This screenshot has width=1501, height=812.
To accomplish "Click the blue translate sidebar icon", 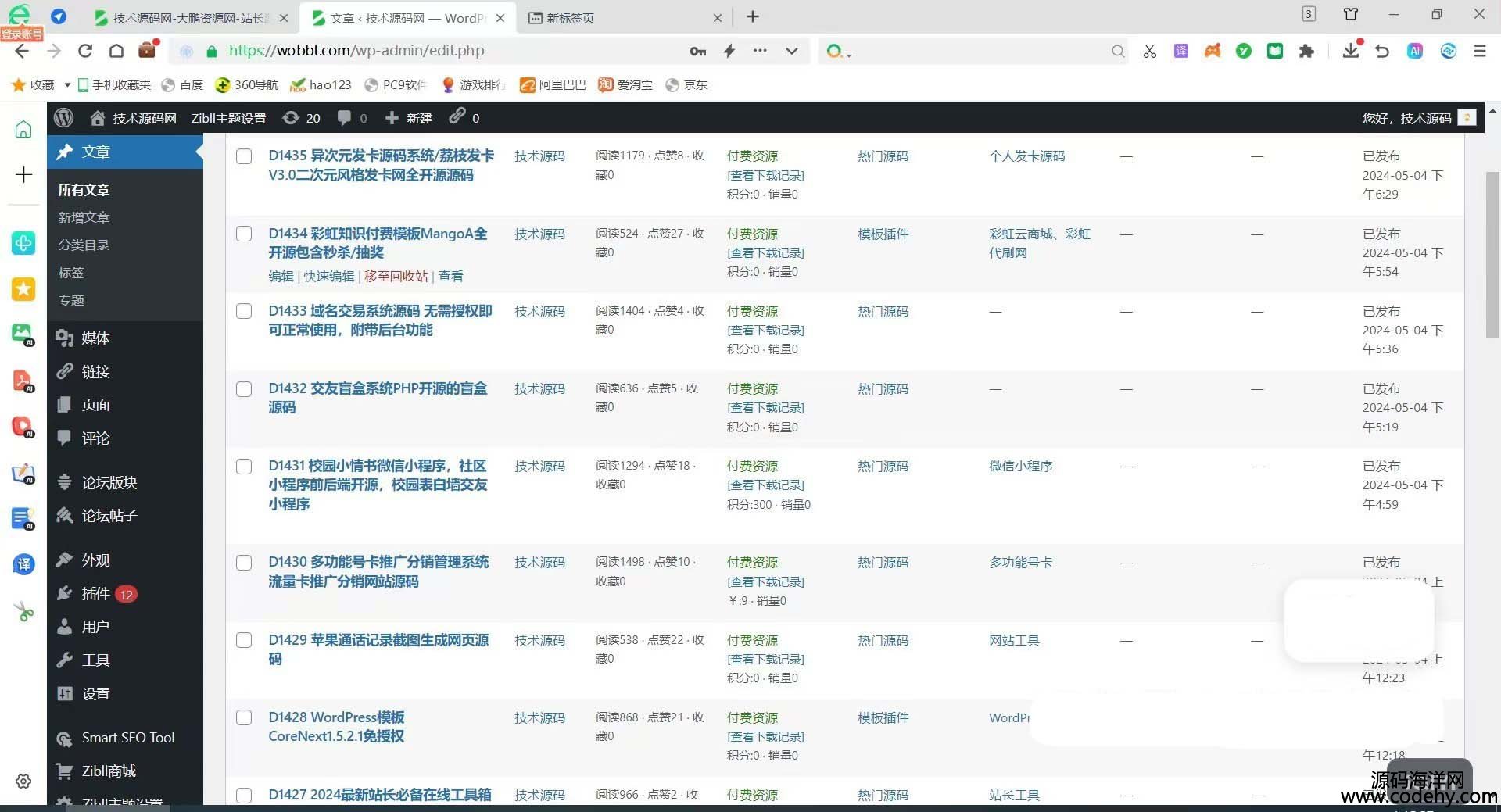I will [23, 564].
